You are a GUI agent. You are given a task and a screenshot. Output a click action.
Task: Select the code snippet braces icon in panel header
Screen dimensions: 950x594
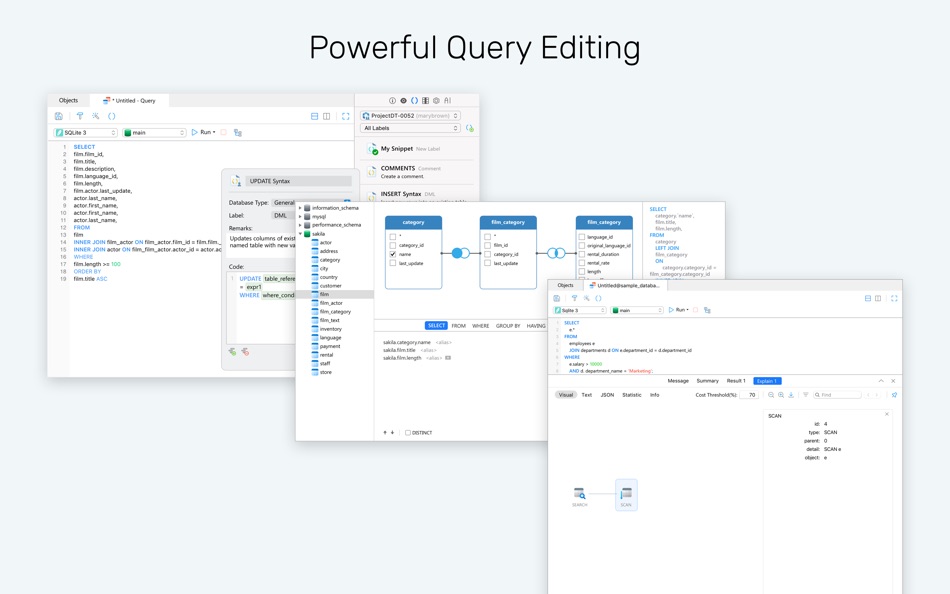414,101
